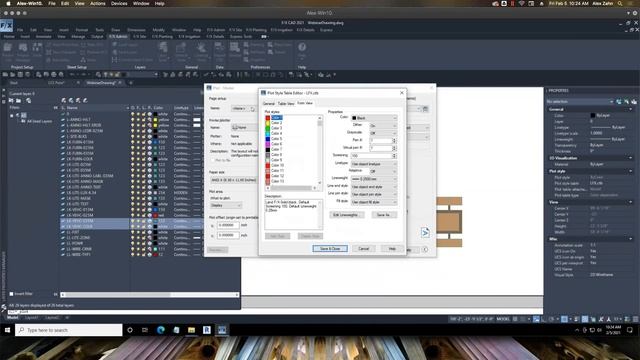The width and height of the screenshot is (640, 360).
Task: Click the Save As button
Action: 383,215
